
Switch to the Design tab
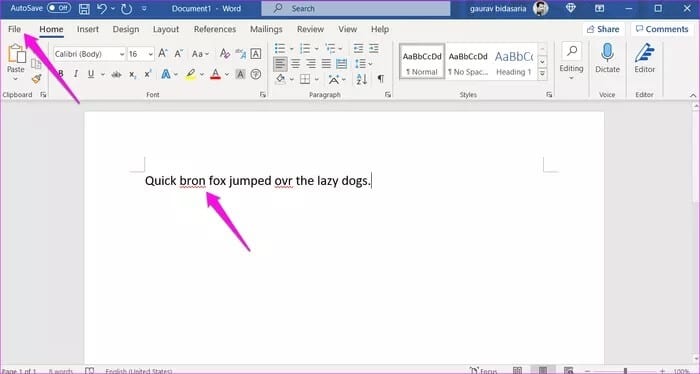(126, 29)
